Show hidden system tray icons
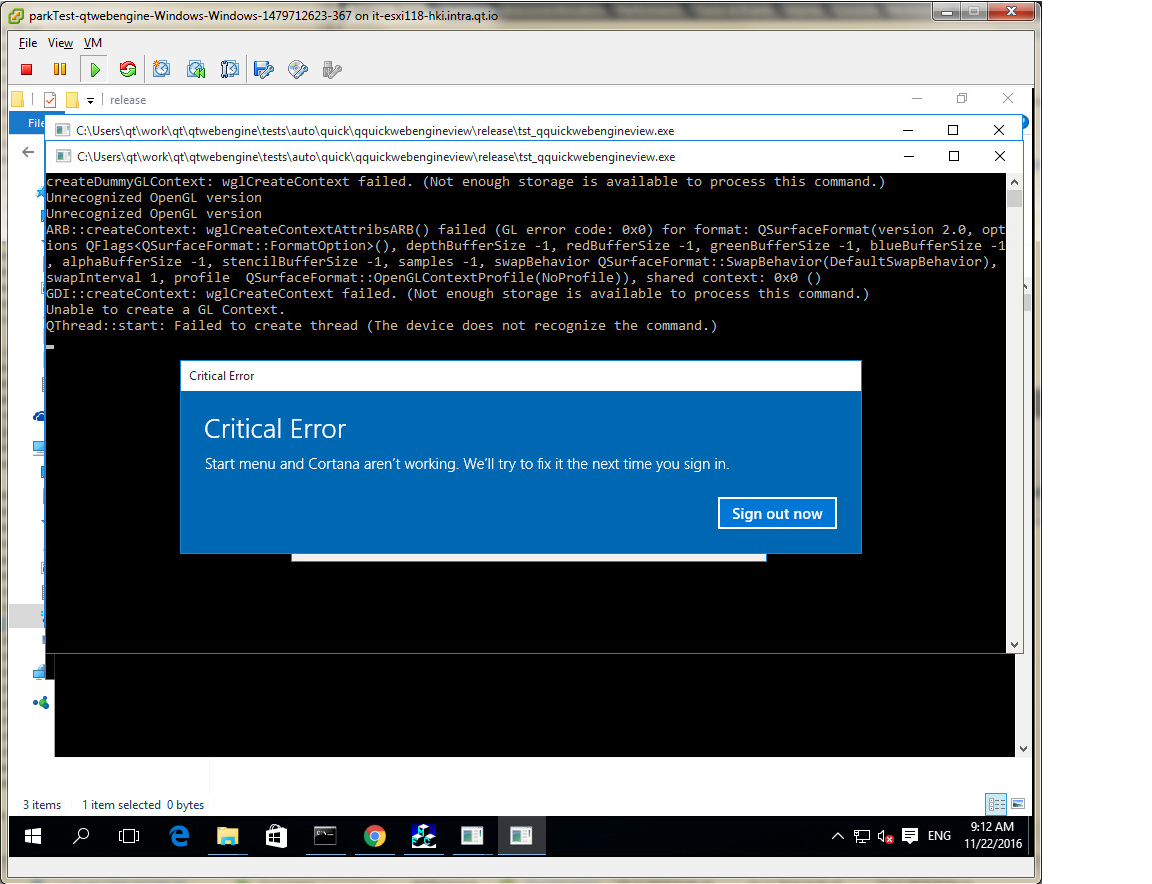1152x884 pixels. coord(837,836)
